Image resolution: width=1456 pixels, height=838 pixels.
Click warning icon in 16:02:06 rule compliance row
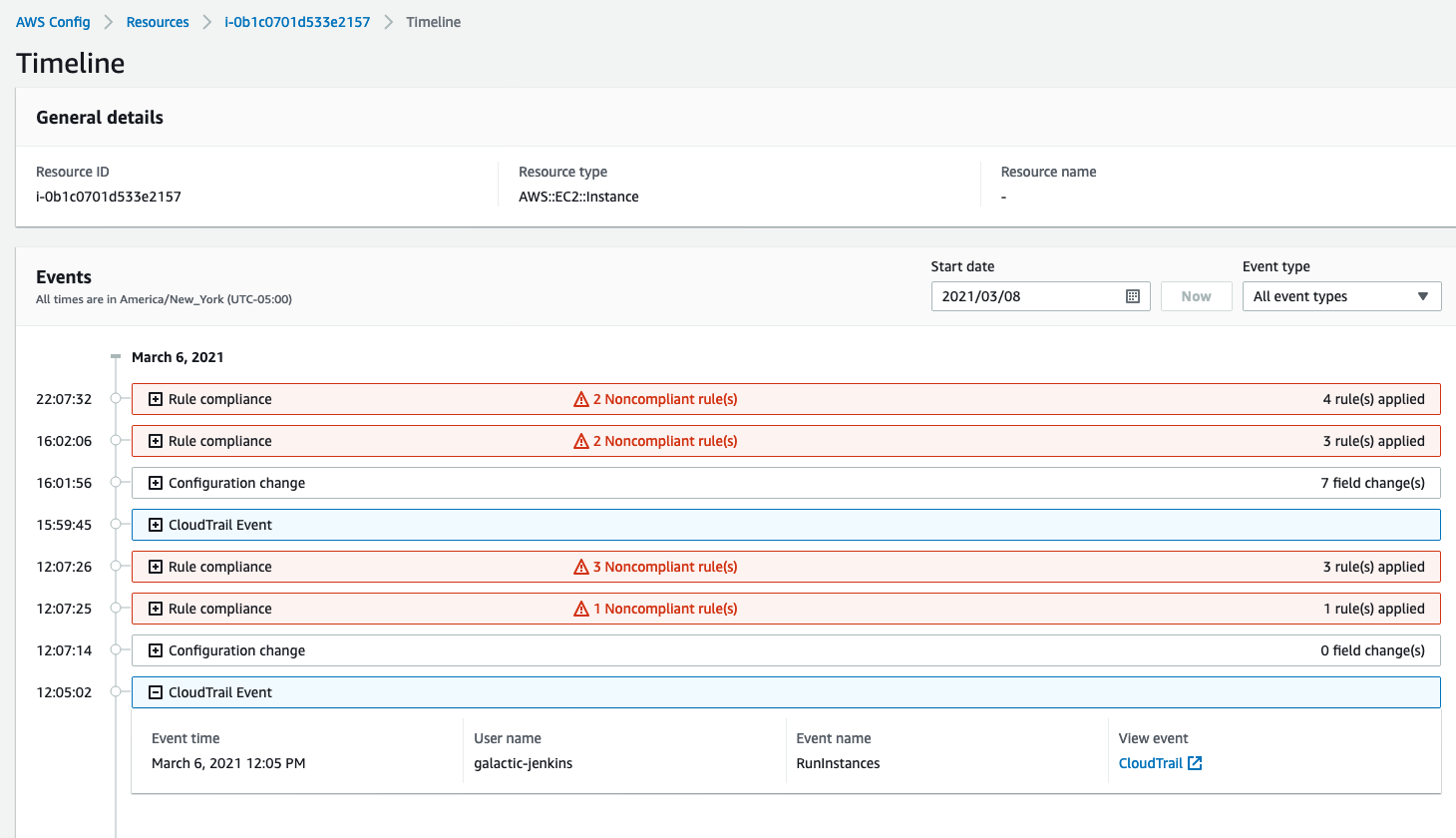[581, 441]
